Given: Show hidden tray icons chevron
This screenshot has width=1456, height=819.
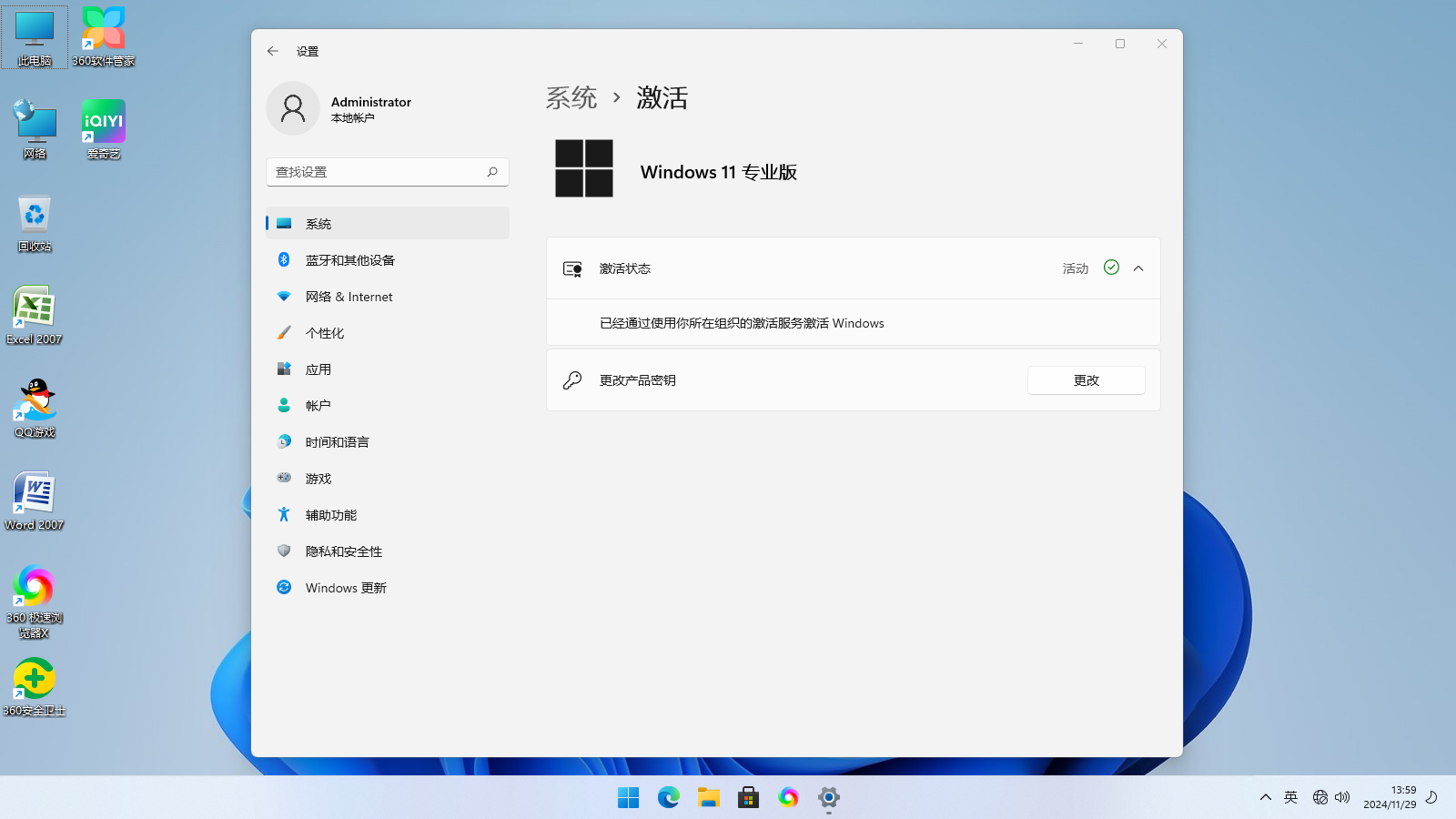Looking at the screenshot, I should (x=1266, y=797).
